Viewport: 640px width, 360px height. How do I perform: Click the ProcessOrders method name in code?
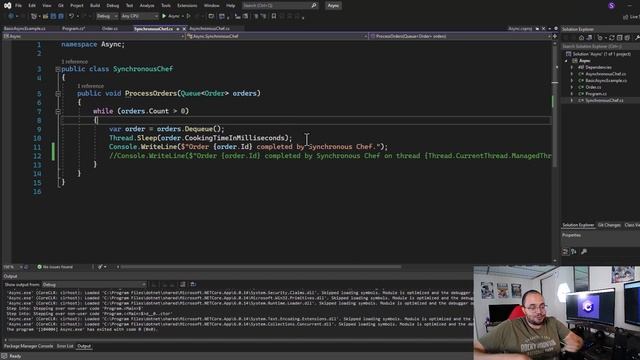tap(151, 93)
